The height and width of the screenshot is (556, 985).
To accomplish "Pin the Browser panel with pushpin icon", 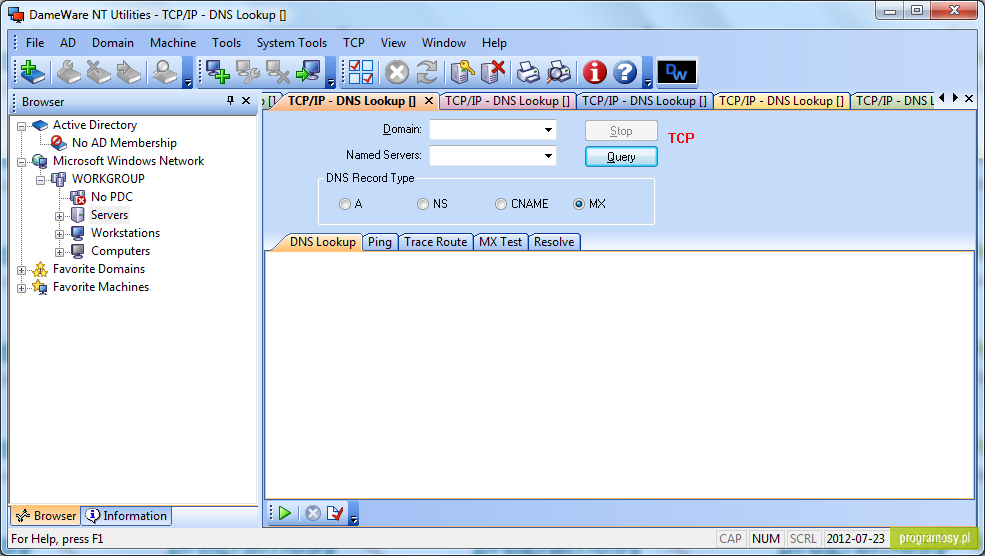I will coord(230,101).
